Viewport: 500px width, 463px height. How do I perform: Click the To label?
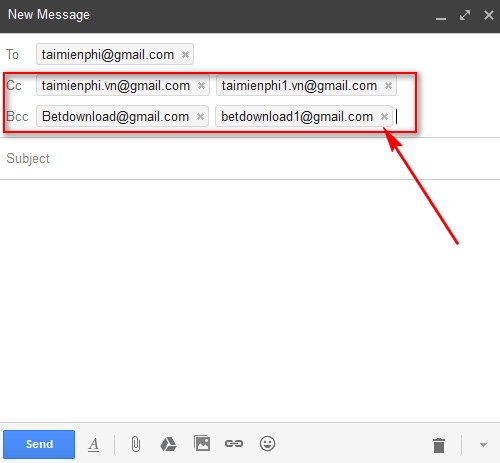(x=13, y=54)
